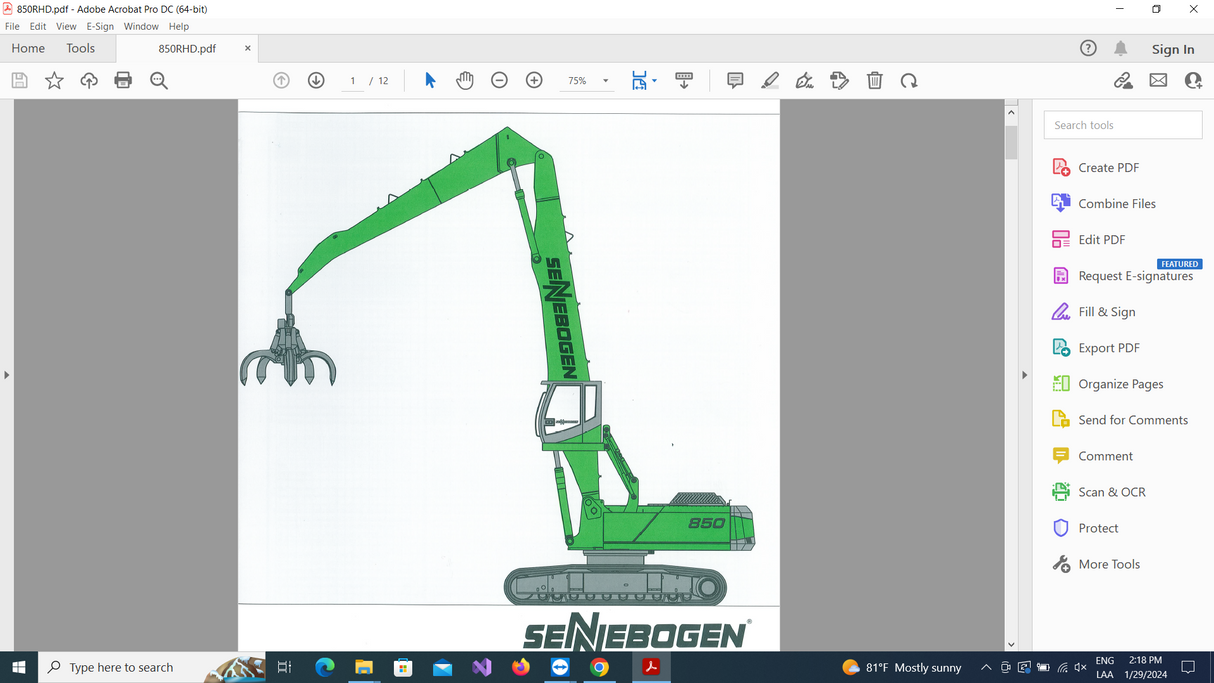
Task: Click the Zoom out magnifier icon
Action: click(x=499, y=80)
